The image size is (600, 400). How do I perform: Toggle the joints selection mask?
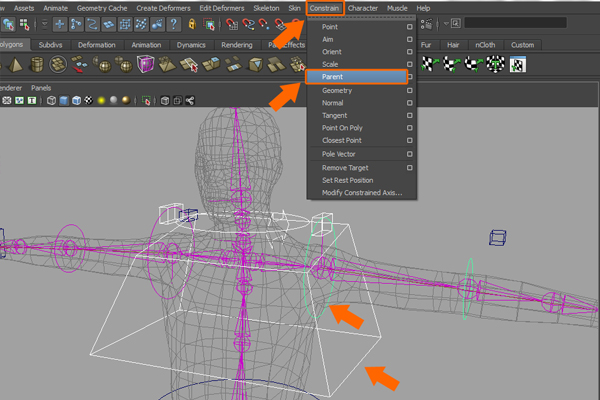tap(76, 24)
